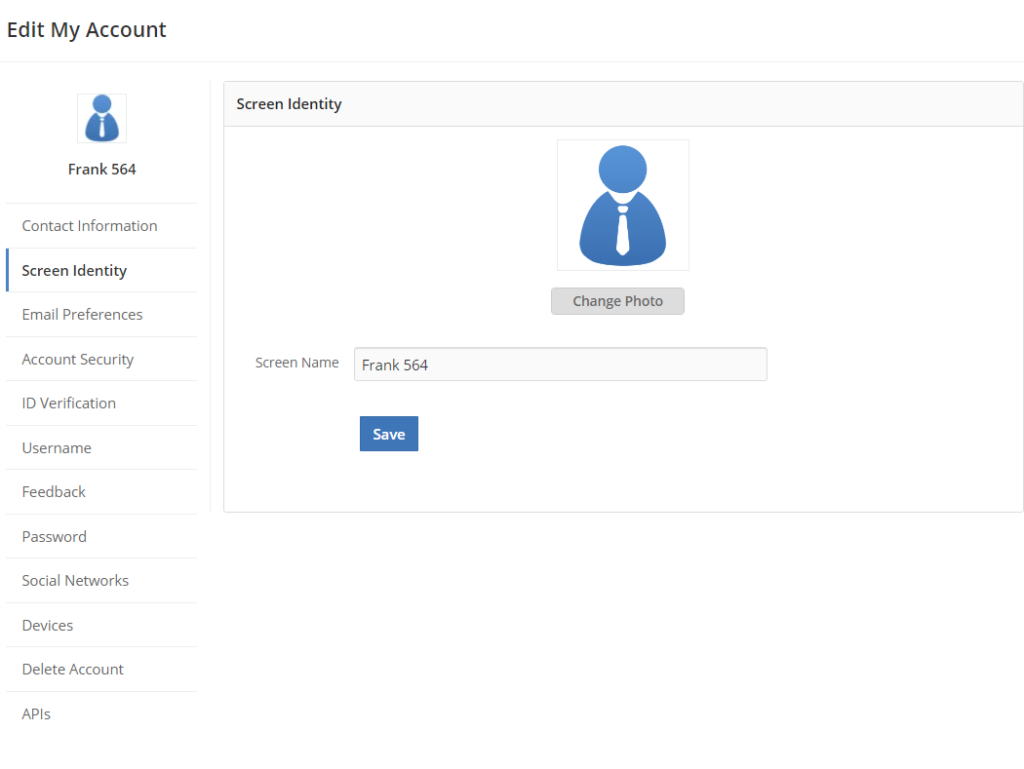Go to Social Networks

point(75,581)
